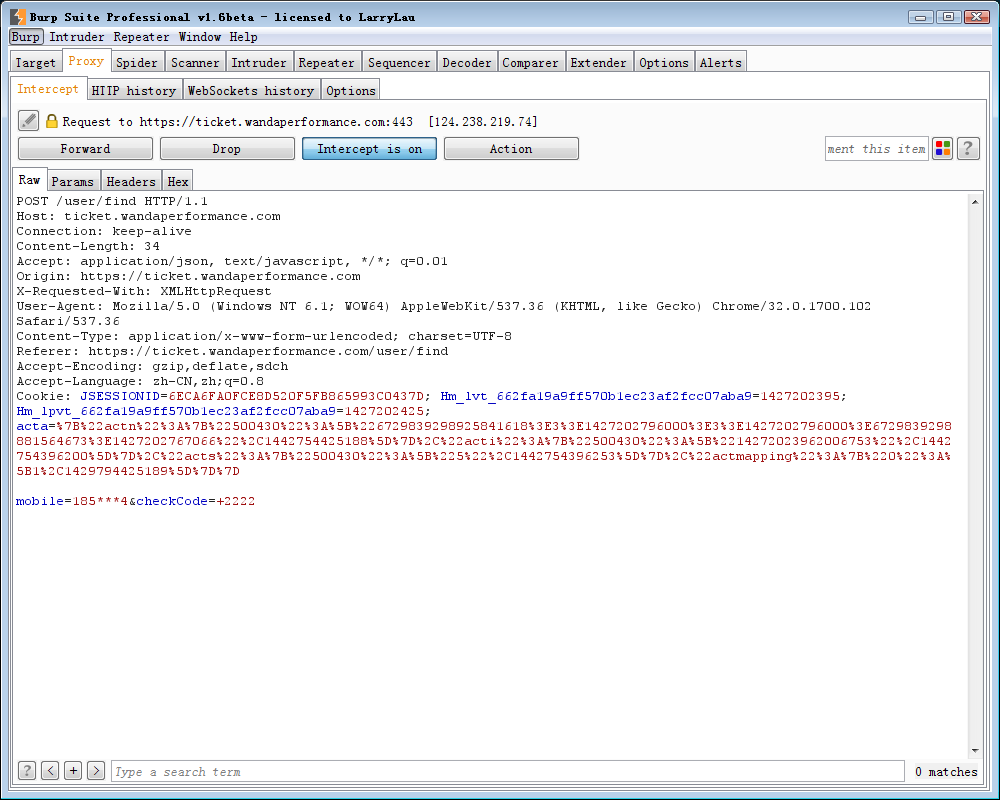This screenshot has height=800, width=1000.
Task: Switch to the Decoder tab
Action: pyautogui.click(x=467, y=63)
